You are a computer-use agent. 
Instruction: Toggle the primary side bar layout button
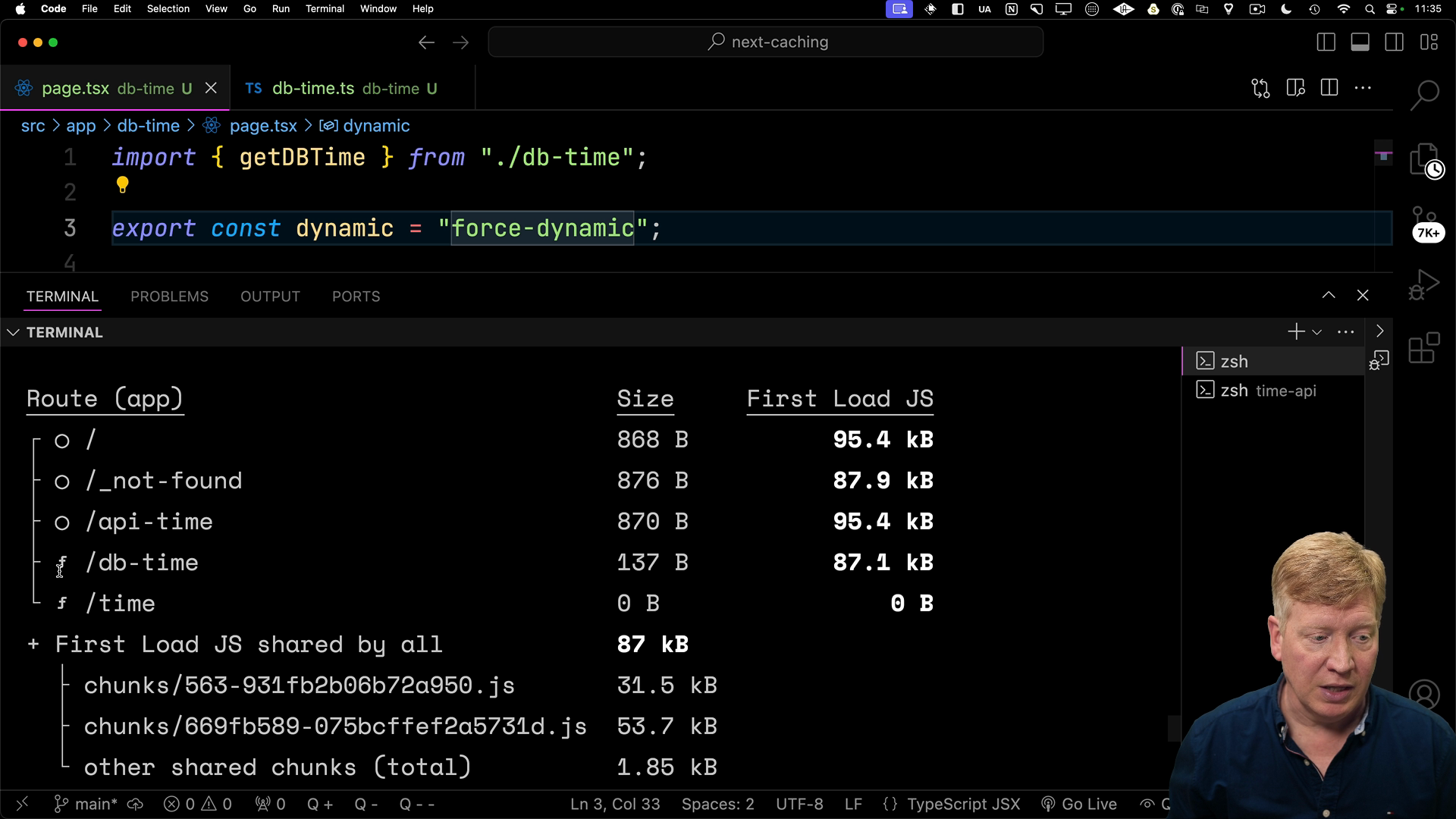tap(1326, 42)
